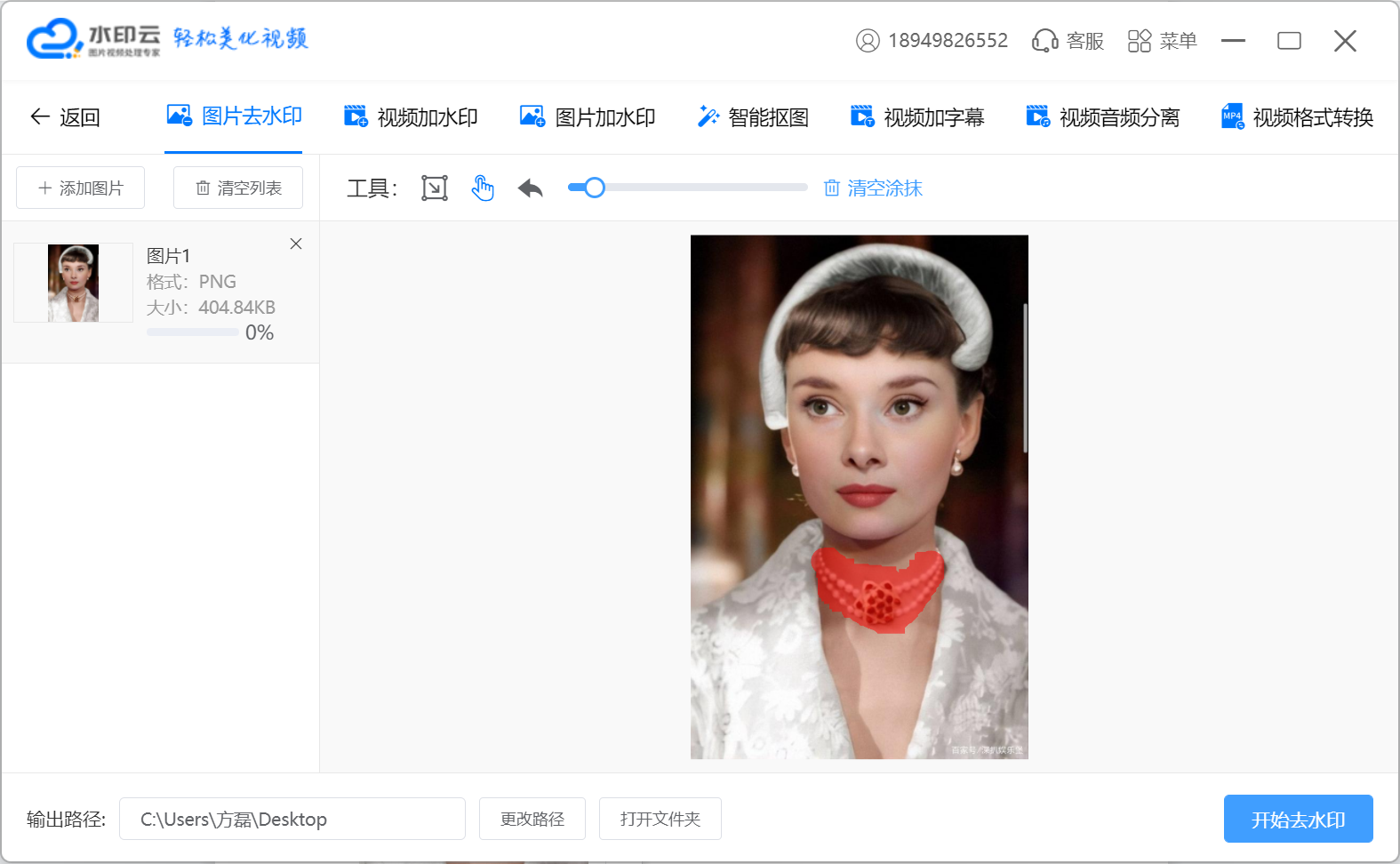Image resolution: width=1400 pixels, height=864 pixels.
Task: Go back with 返回 arrow
Action: coord(65,117)
